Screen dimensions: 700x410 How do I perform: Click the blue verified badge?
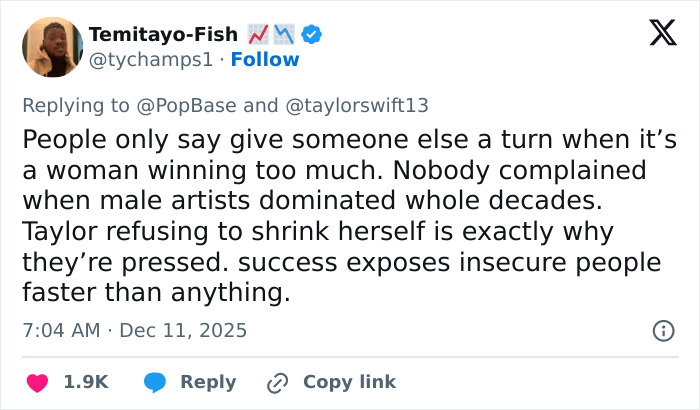pos(313,35)
